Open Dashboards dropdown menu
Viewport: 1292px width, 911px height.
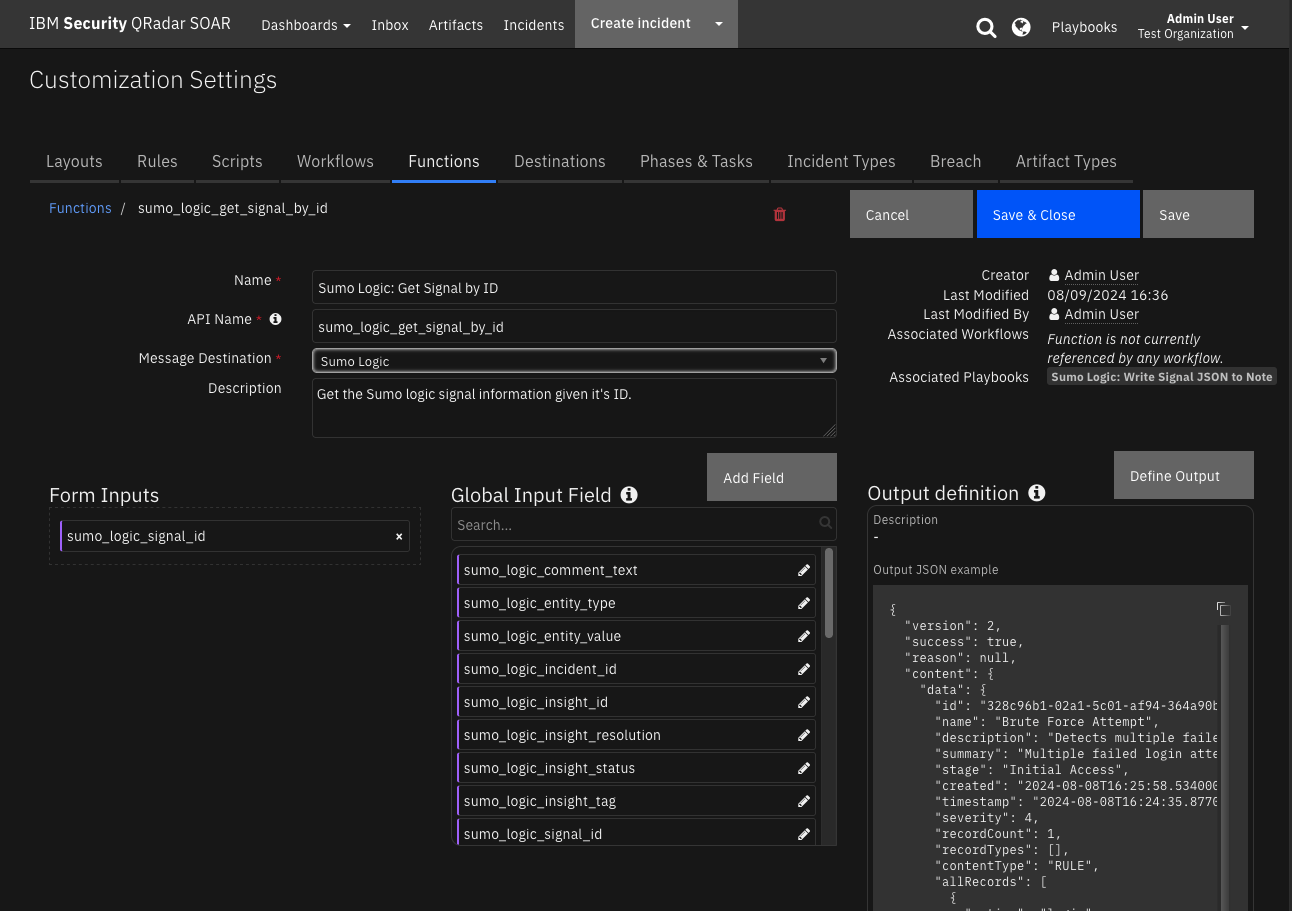(306, 25)
